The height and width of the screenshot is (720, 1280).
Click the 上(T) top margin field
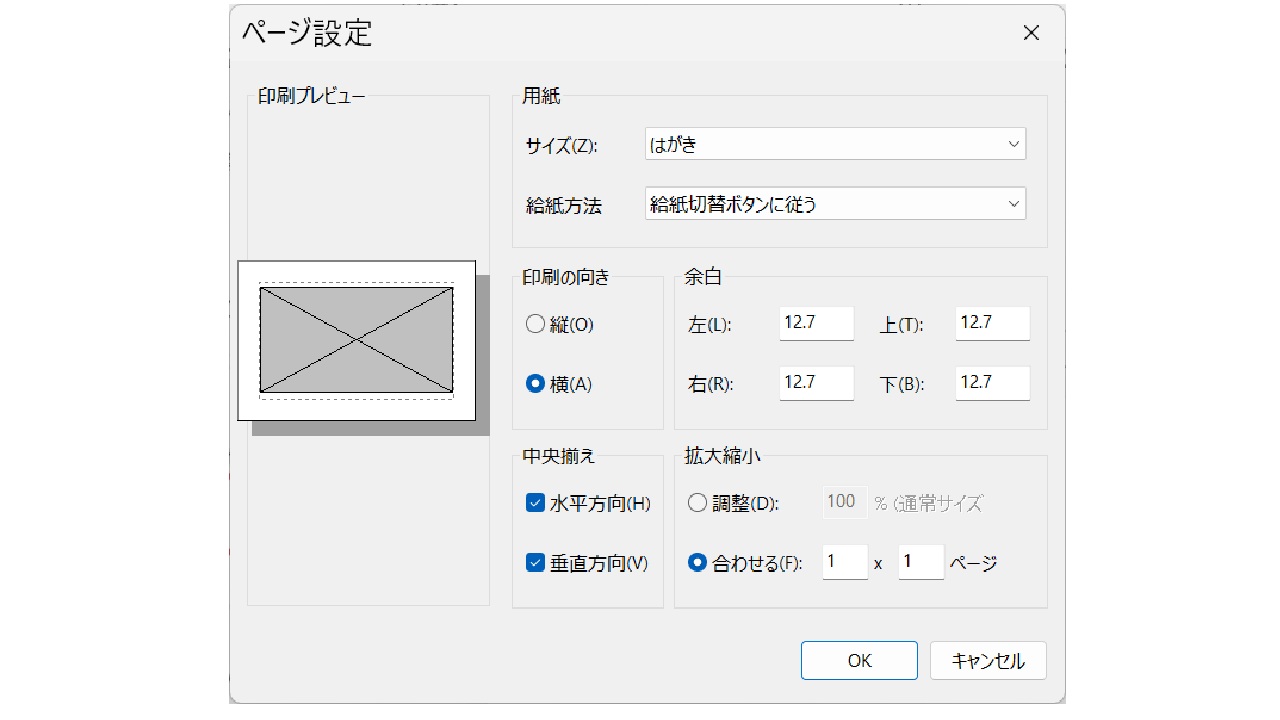tap(992, 324)
